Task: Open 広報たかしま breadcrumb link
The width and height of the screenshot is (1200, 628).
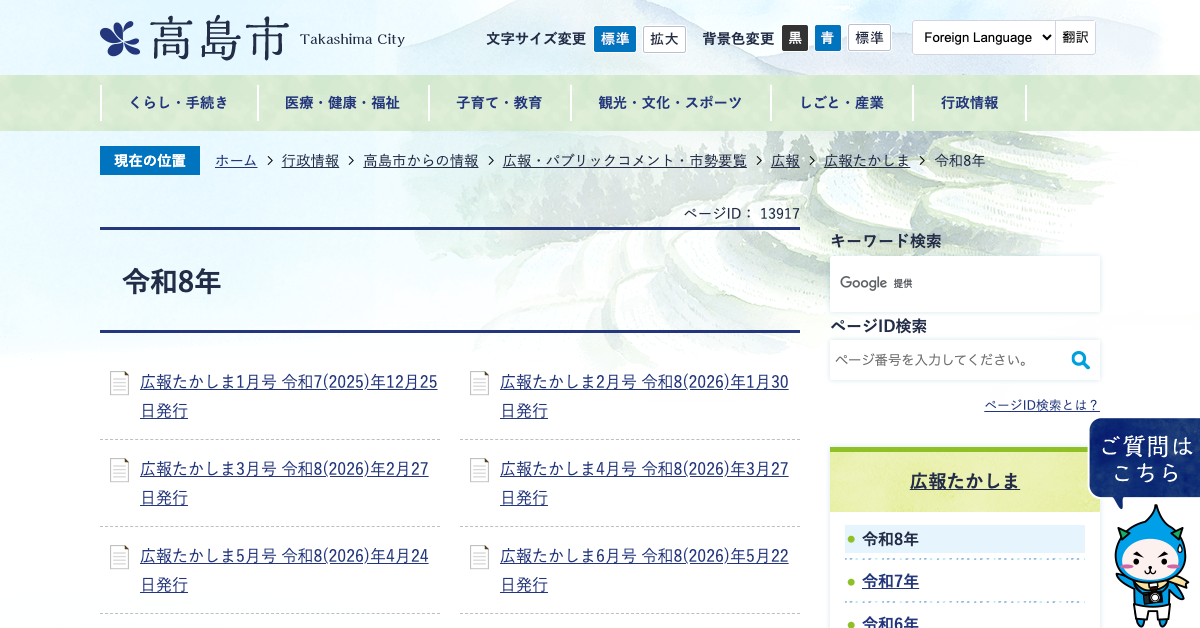Action: point(867,161)
